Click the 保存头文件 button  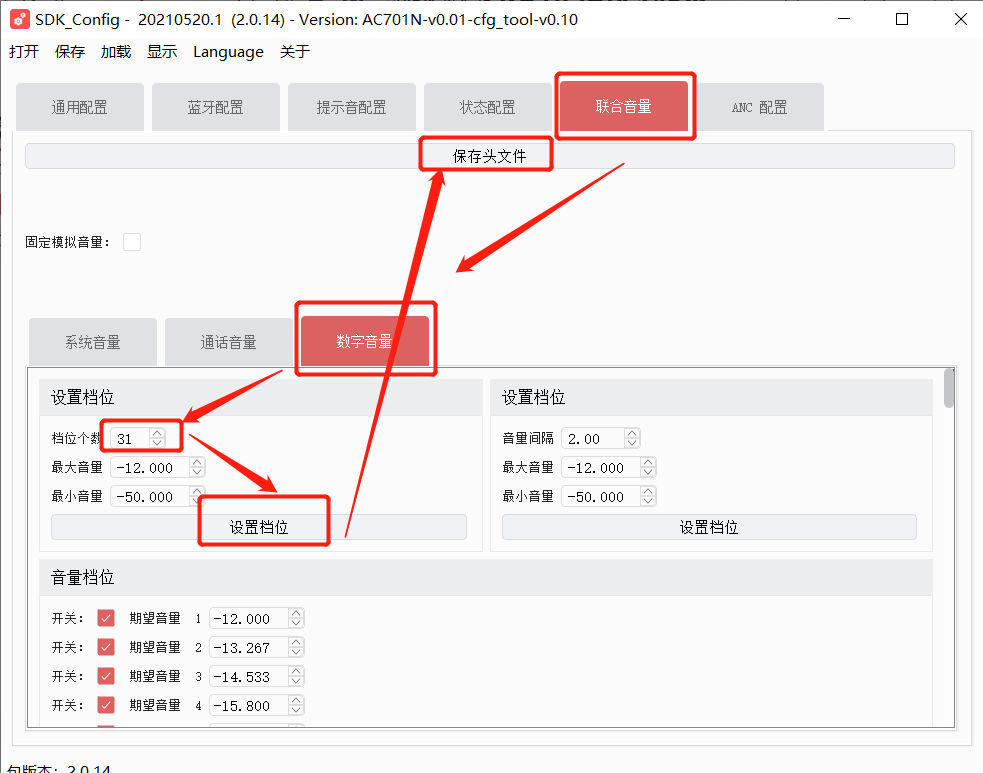click(490, 156)
